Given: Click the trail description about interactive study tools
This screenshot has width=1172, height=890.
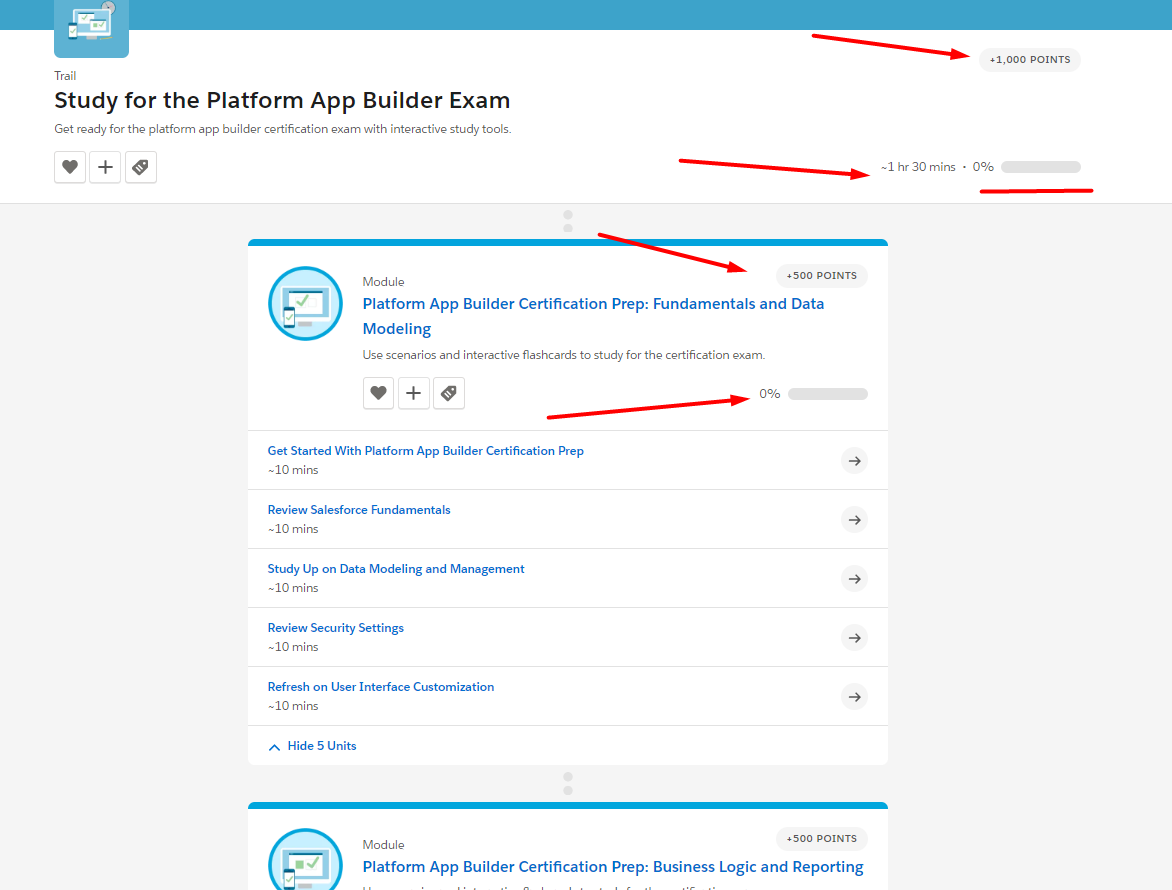Looking at the screenshot, I should (x=283, y=129).
